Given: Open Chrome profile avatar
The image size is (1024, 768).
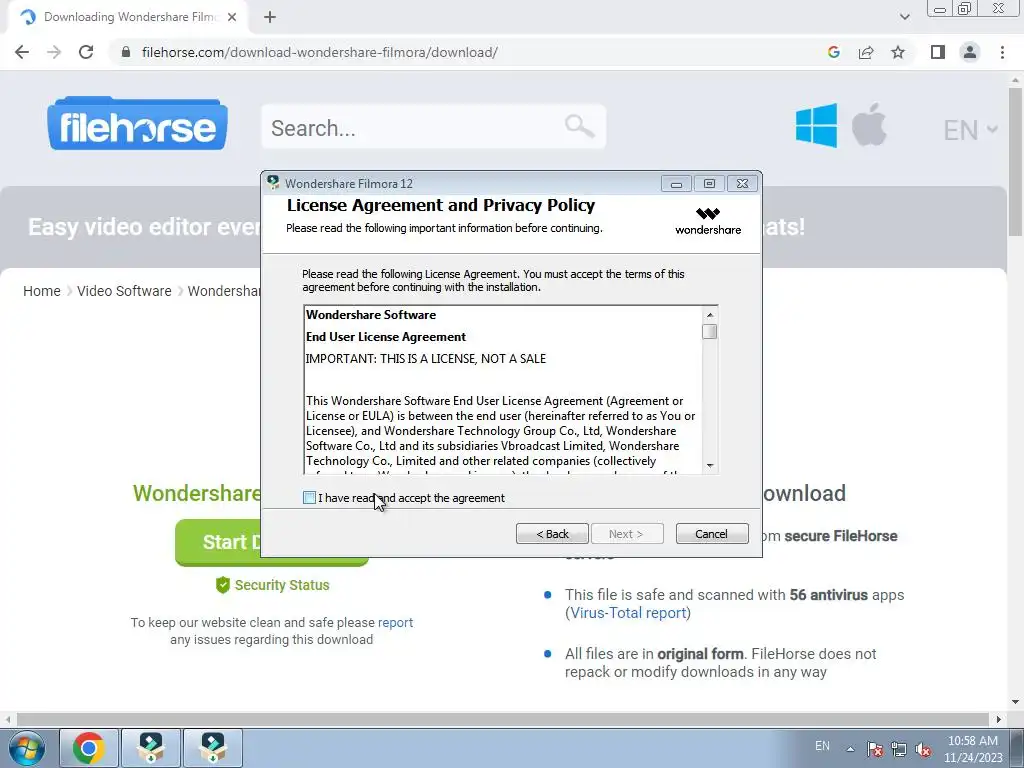Looking at the screenshot, I should pyautogui.click(x=970, y=52).
